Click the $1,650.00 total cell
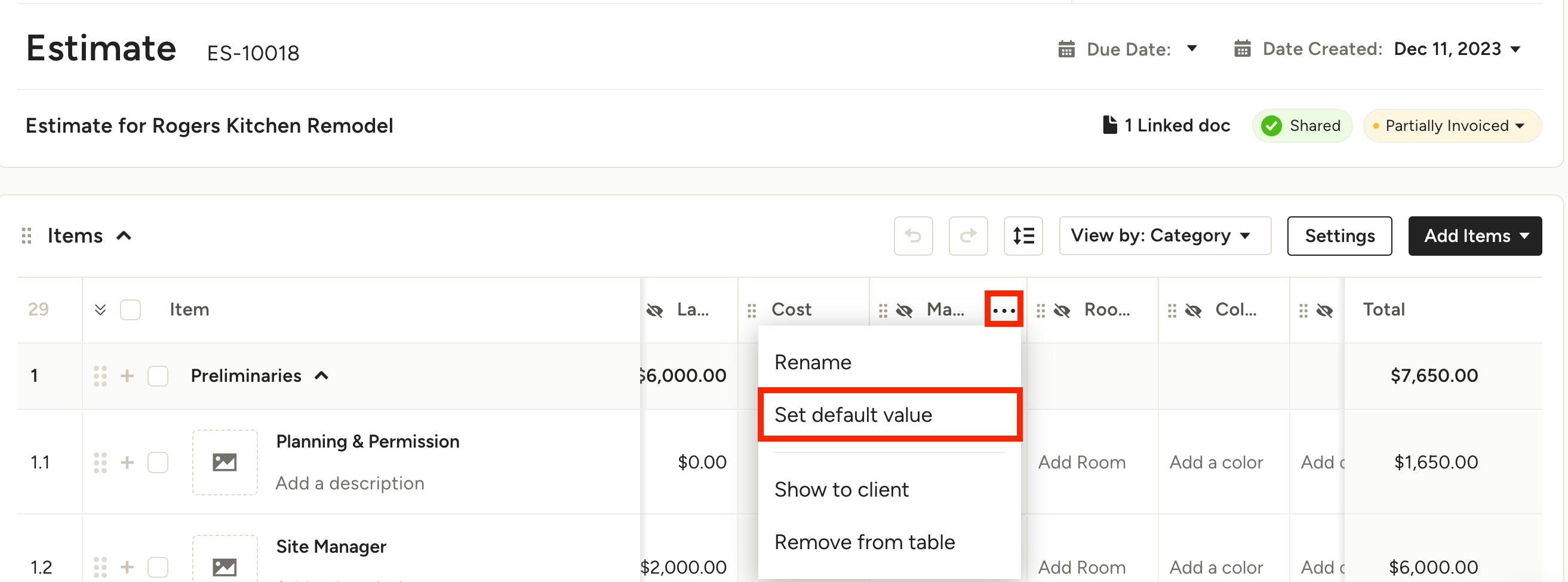Viewport: 1568px width, 582px height. (x=1435, y=462)
